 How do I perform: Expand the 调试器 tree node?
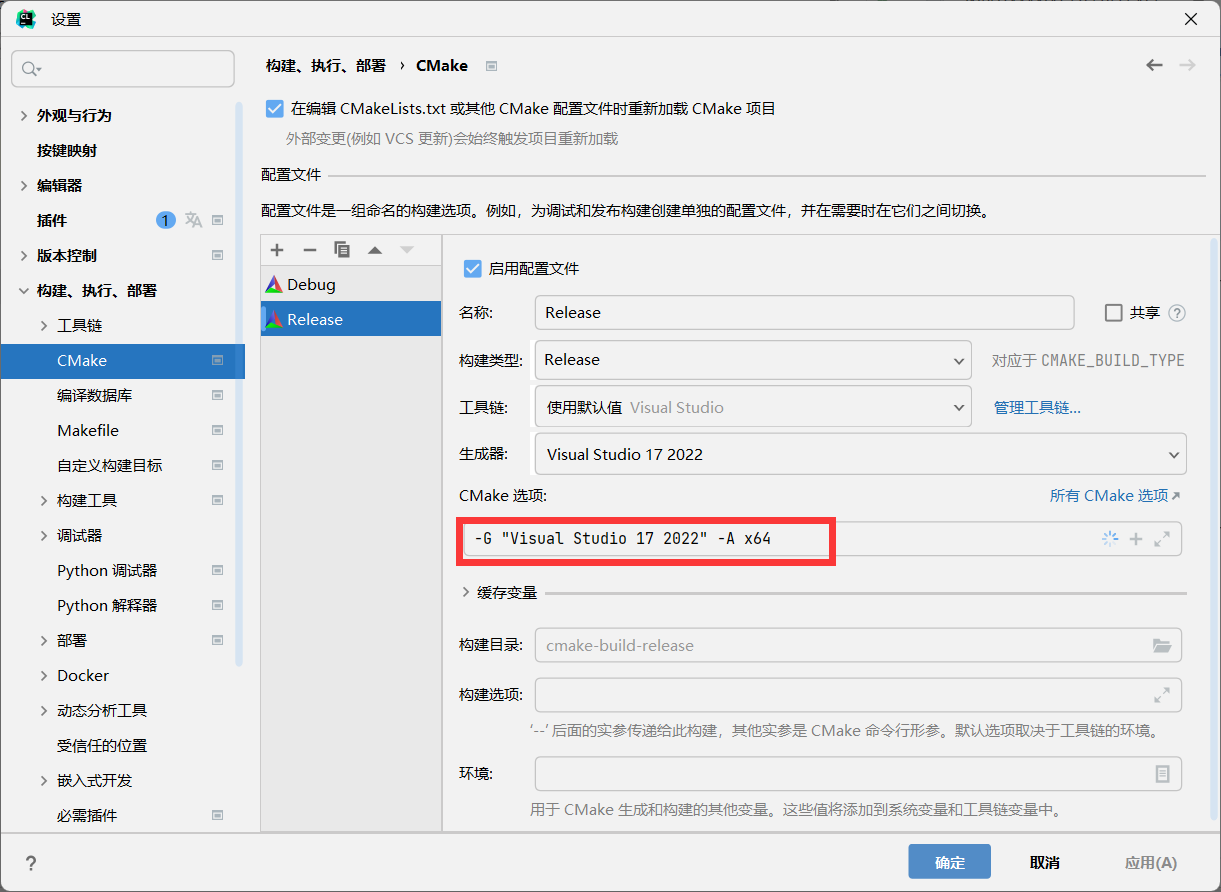44,536
